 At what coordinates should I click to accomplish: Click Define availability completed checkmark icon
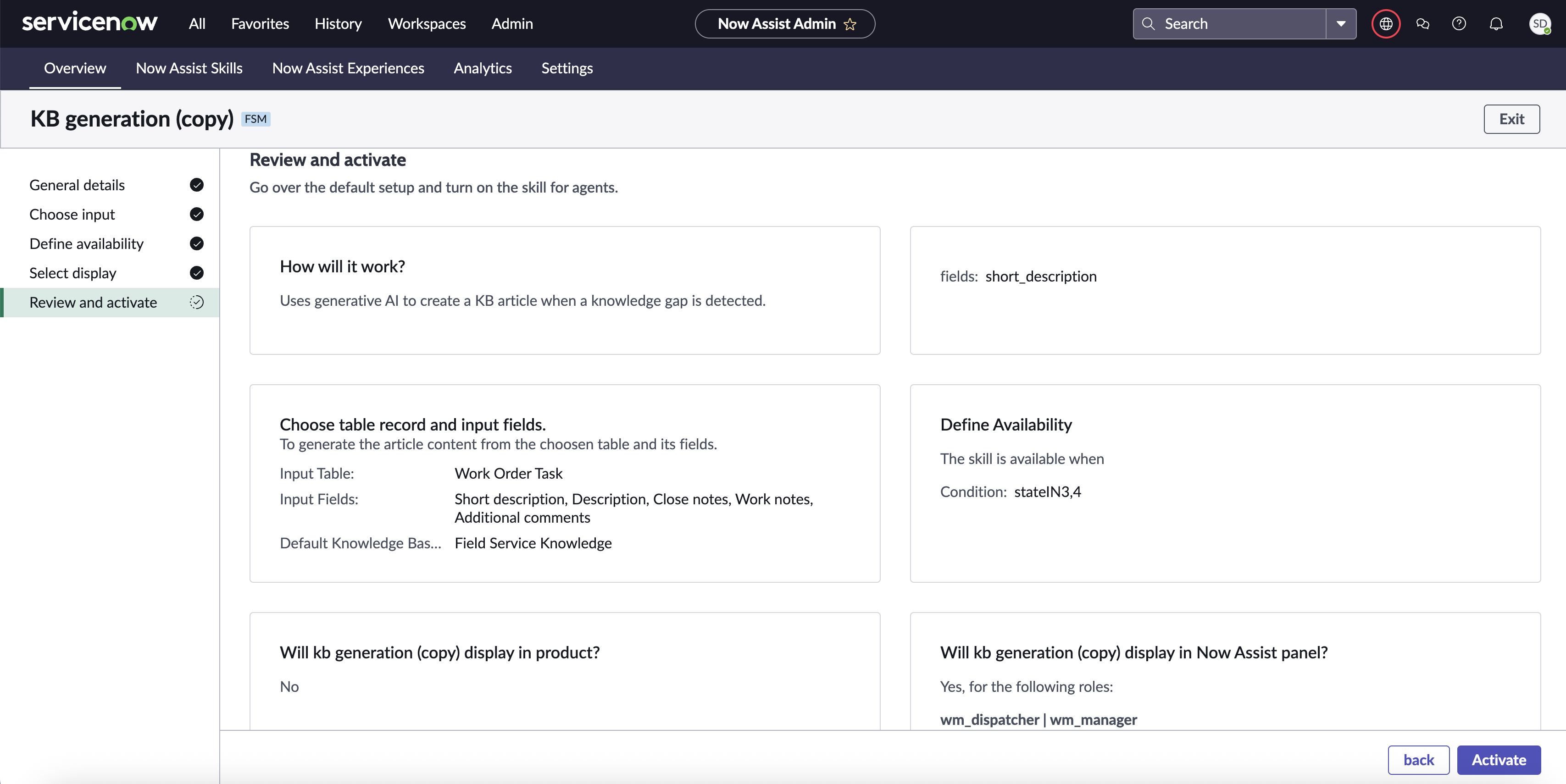click(196, 243)
